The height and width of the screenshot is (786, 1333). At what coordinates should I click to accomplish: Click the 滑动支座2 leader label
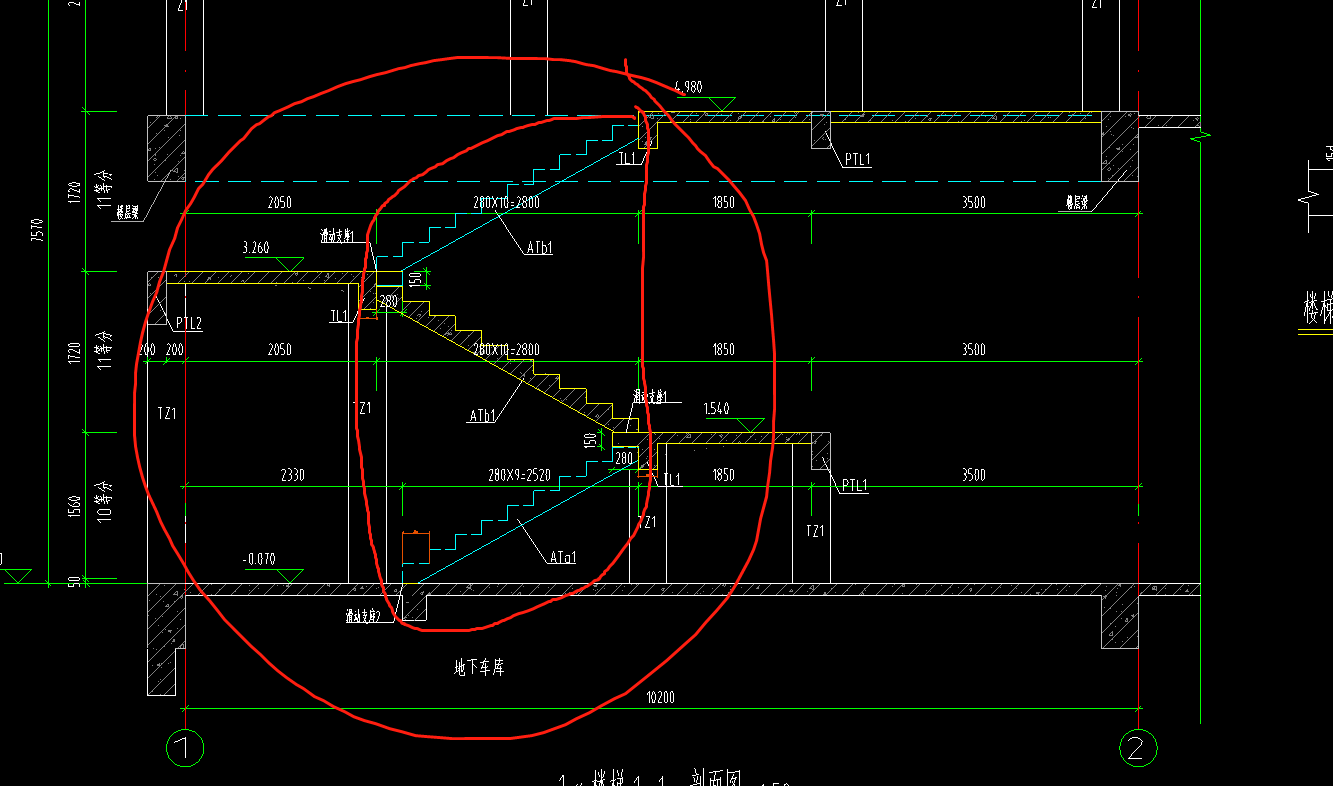[364, 617]
